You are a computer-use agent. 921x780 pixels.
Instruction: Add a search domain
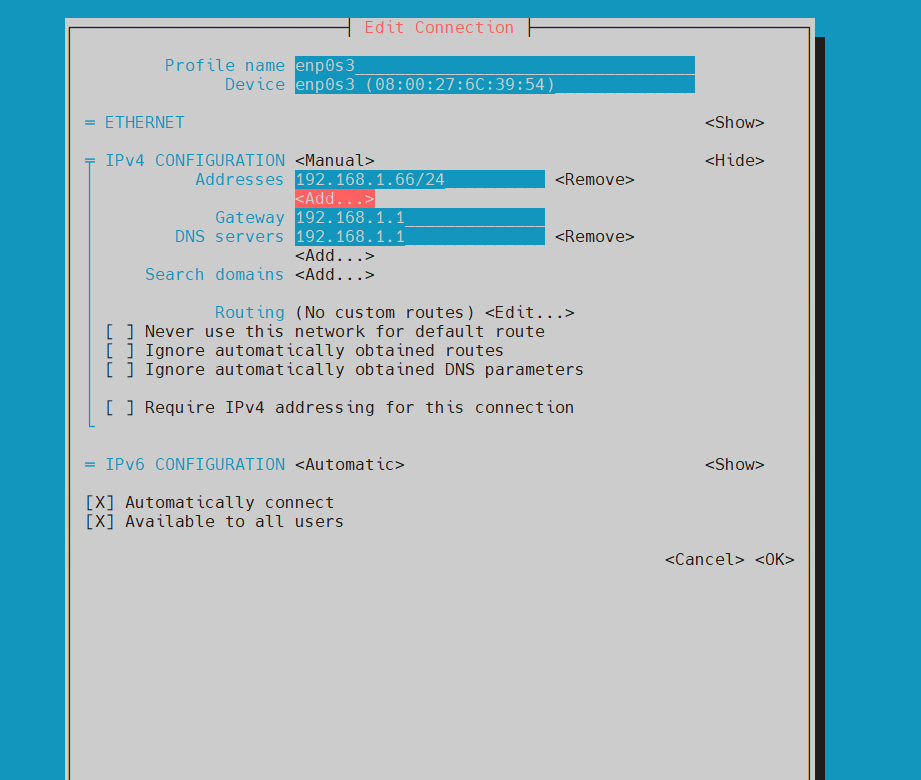(x=334, y=275)
